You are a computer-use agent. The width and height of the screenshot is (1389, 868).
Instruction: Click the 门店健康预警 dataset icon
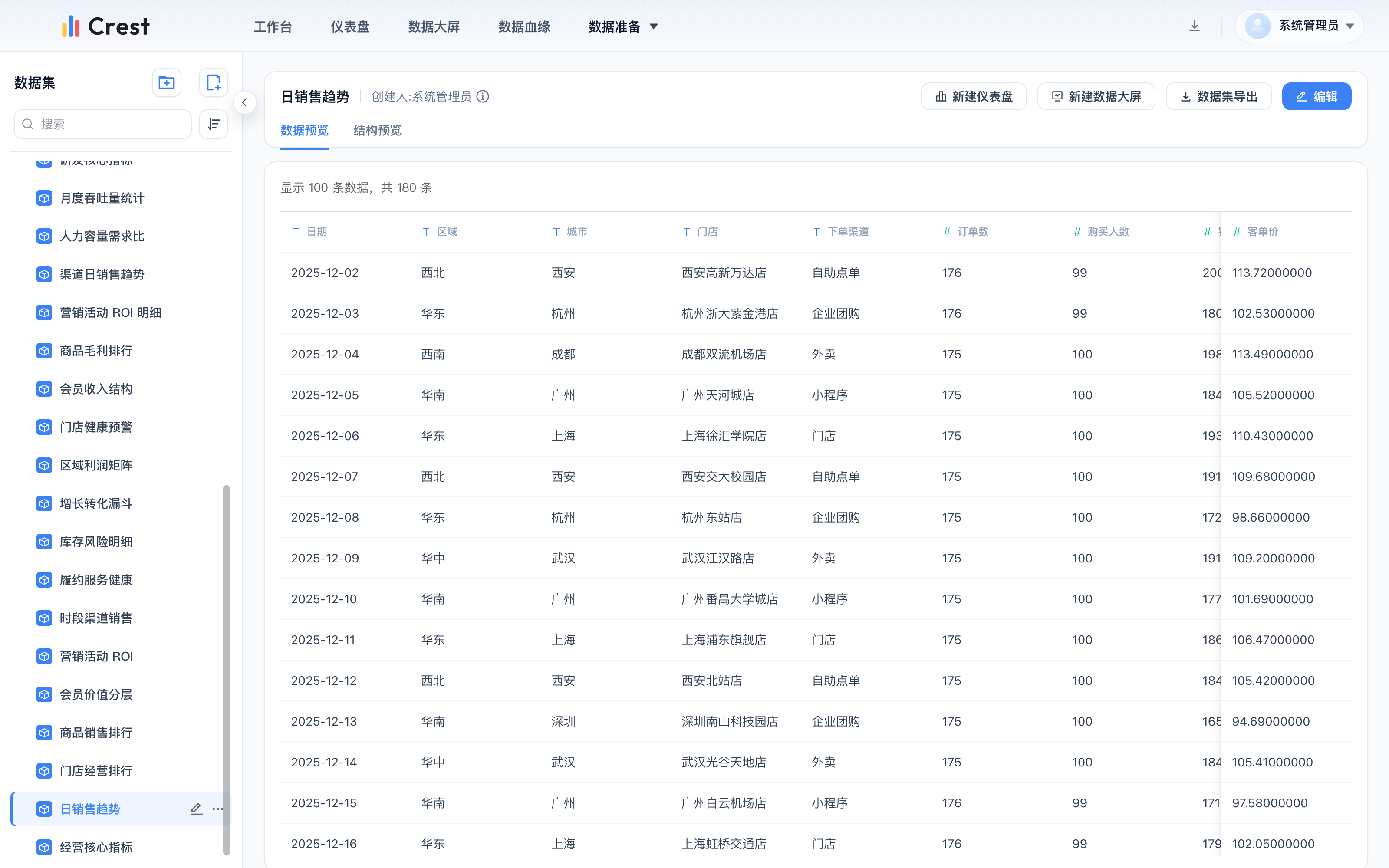point(44,427)
